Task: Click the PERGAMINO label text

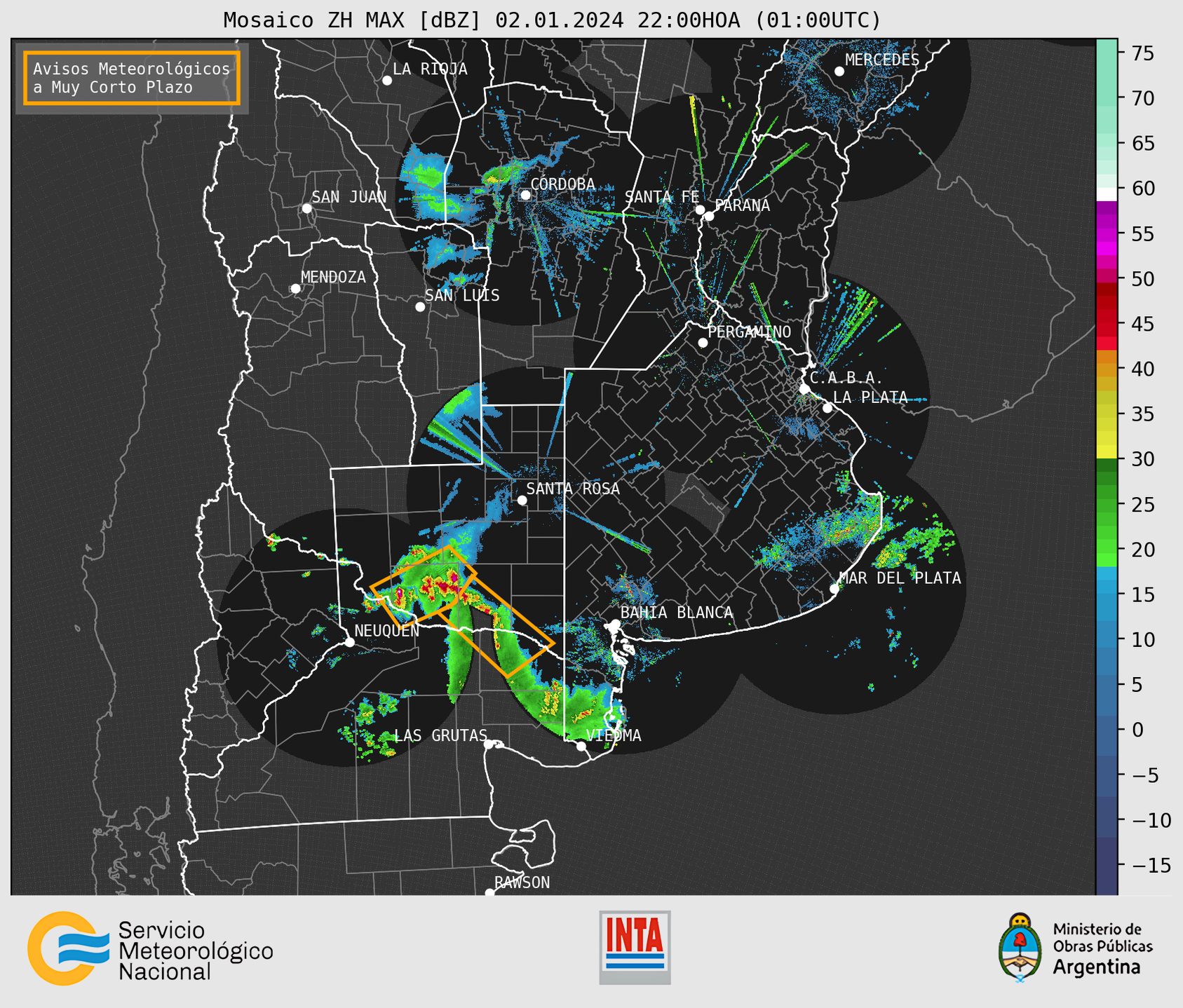Action: click(750, 332)
